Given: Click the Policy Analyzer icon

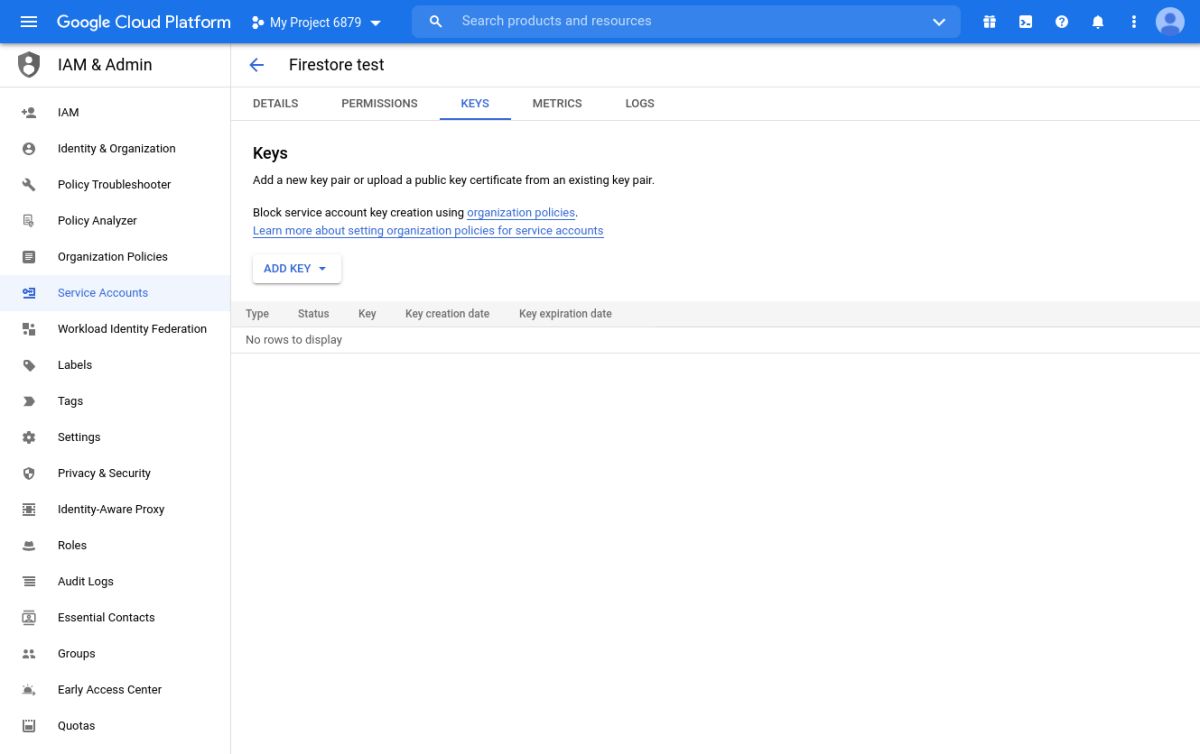Looking at the screenshot, I should (29, 221).
